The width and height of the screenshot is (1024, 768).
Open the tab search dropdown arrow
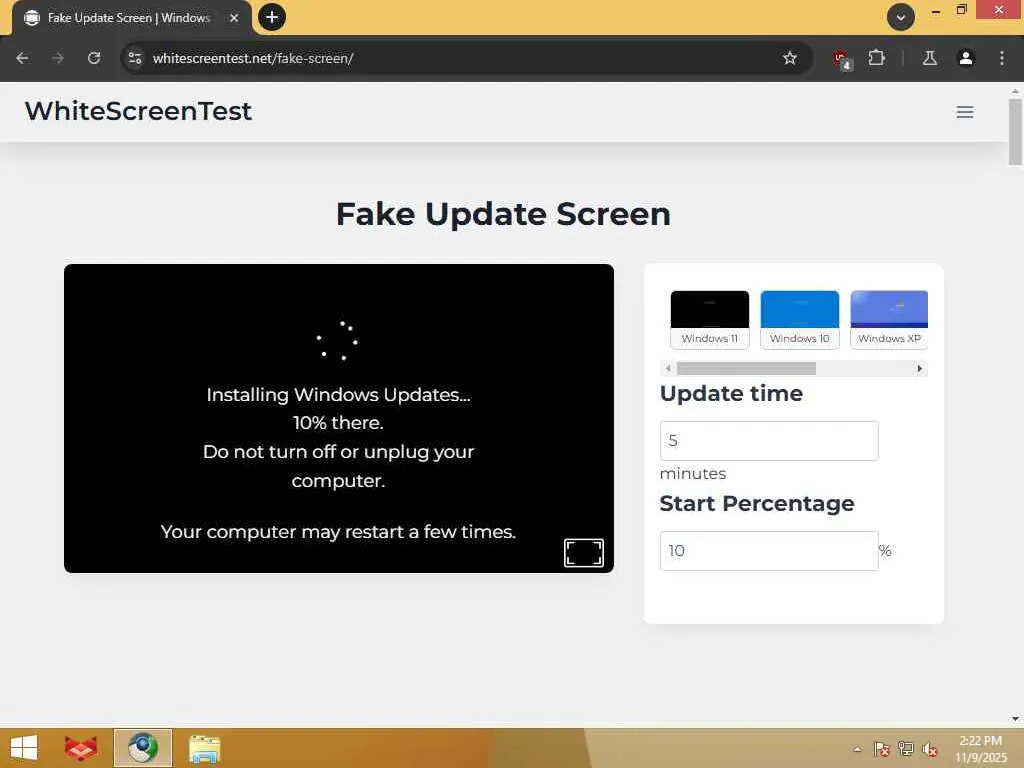click(901, 17)
